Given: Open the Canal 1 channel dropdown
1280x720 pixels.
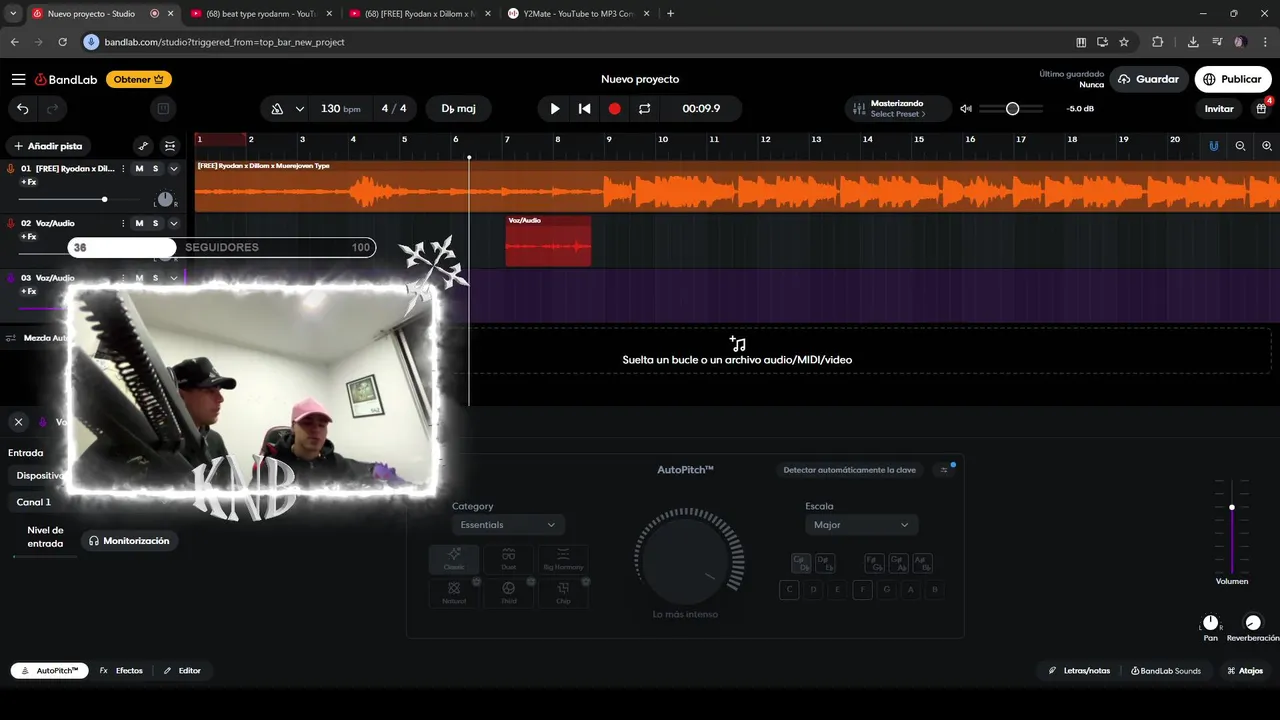Looking at the screenshot, I should point(40,502).
